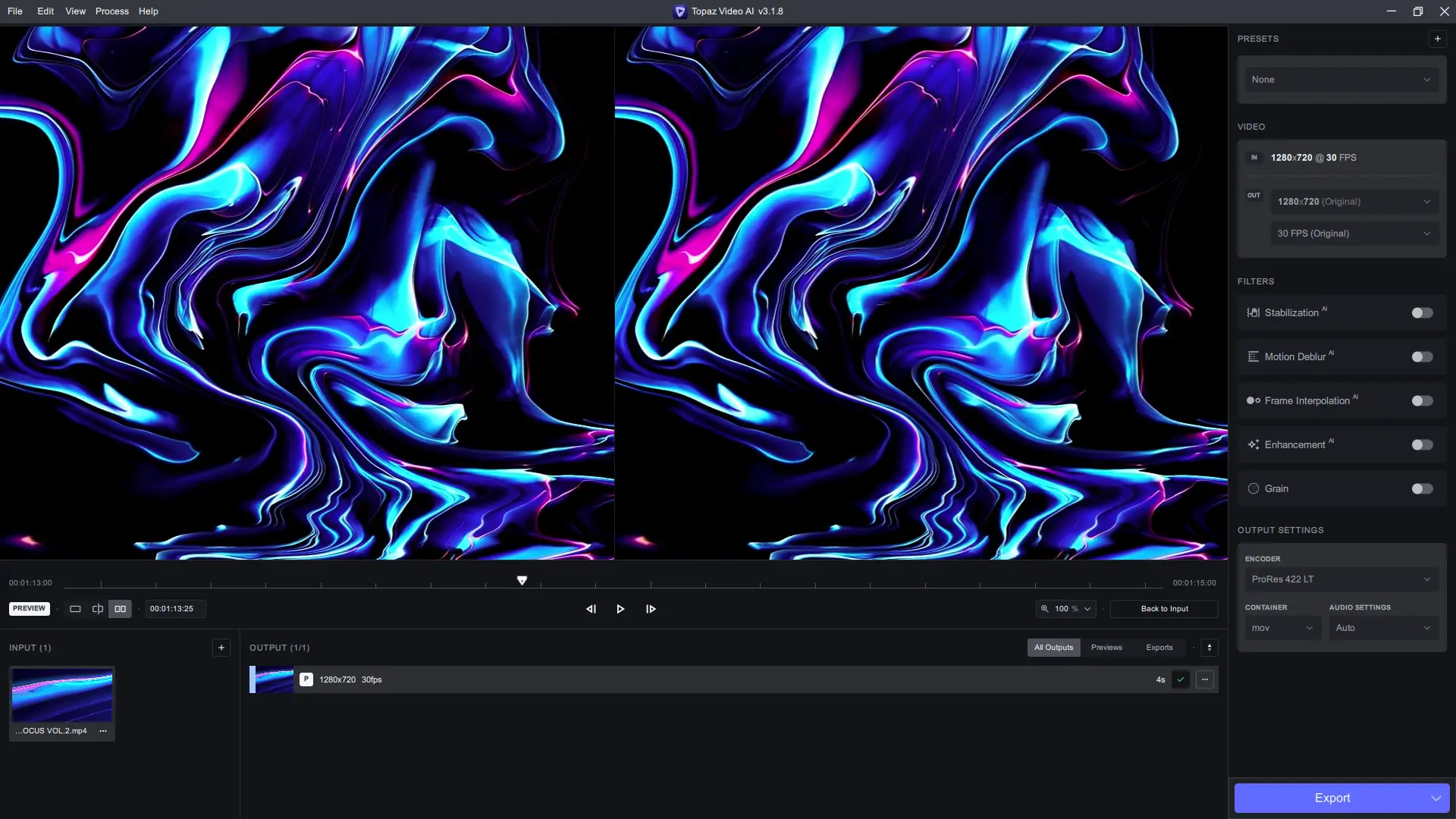
Task: Turn on Frame Interpolation
Action: pyautogui.click(x=1422, y=401)
